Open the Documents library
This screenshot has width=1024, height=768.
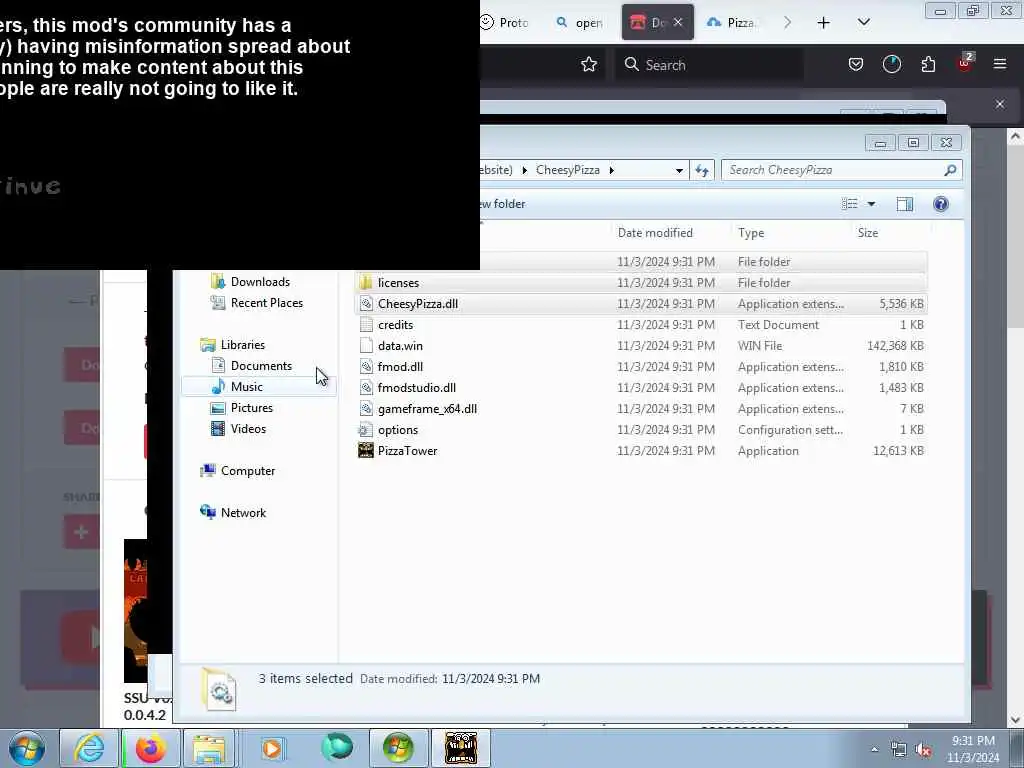[251, 366]
